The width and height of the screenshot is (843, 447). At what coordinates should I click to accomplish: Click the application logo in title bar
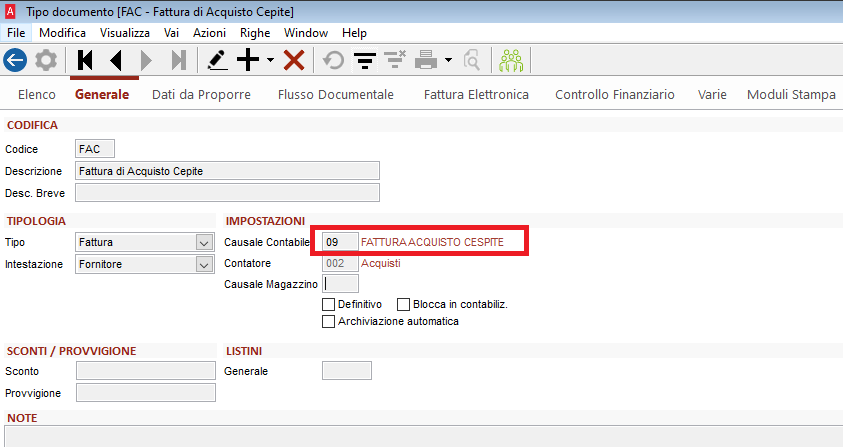10,11
